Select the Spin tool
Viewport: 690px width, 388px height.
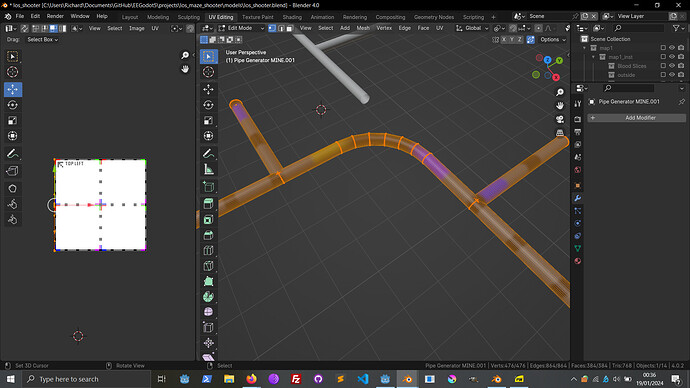point(209,296)
